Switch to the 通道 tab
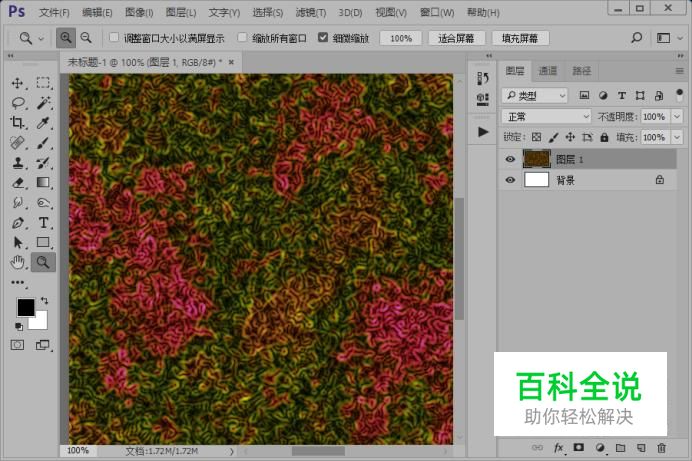Image resolution: width=692 pixels, height=461 pixels. click(548, 71)
